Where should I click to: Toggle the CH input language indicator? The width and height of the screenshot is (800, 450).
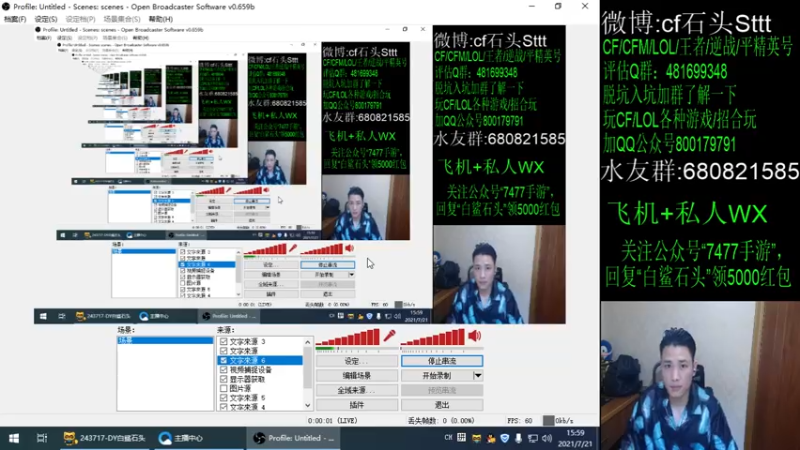coord(448,438)
